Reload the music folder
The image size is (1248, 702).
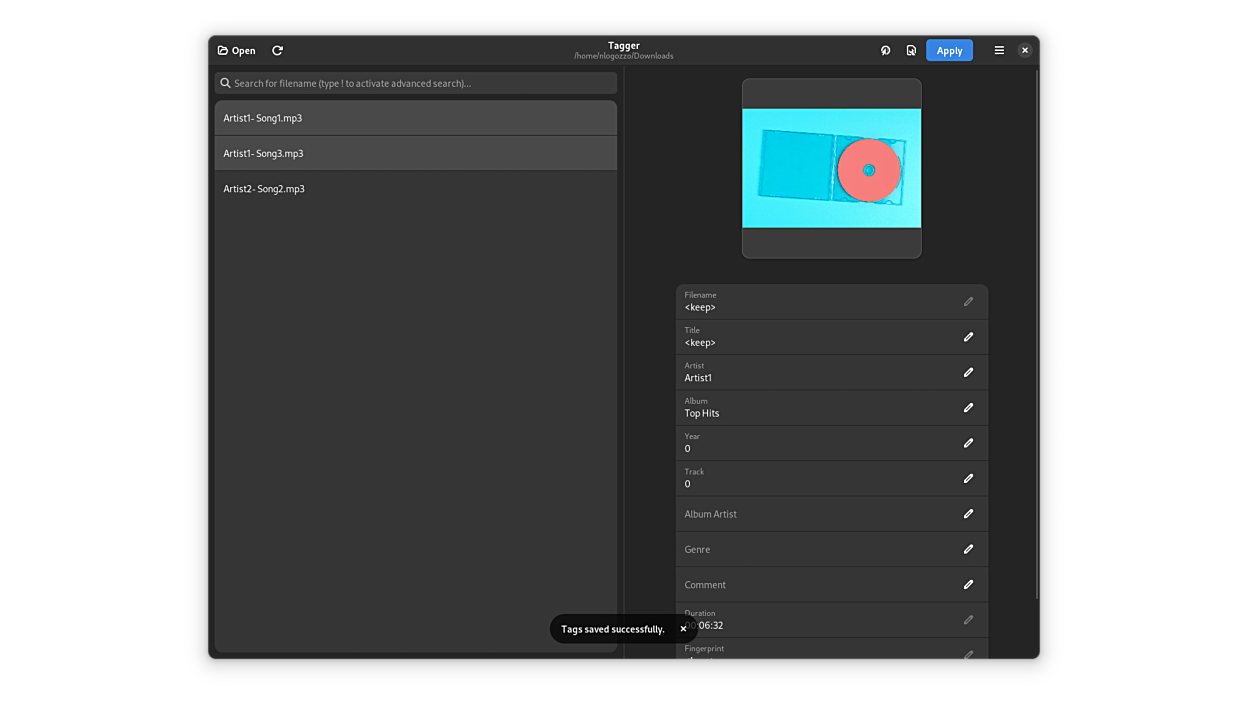click(x=277, y=50)
